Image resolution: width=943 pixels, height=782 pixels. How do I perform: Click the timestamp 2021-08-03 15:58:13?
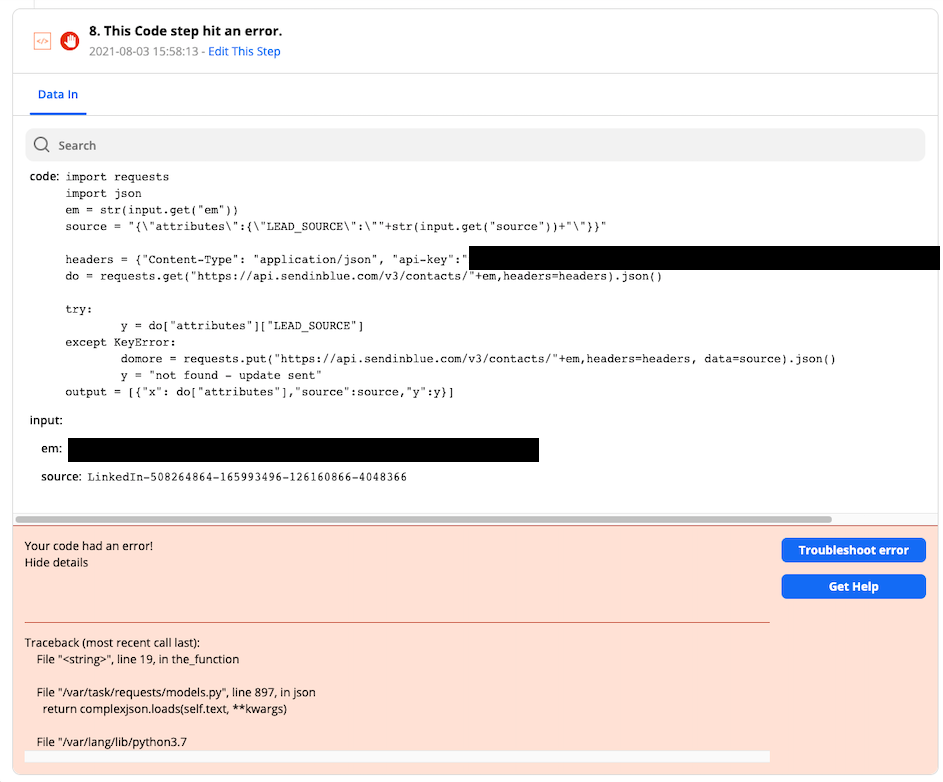pyautogui.click(x=144, y=52)
